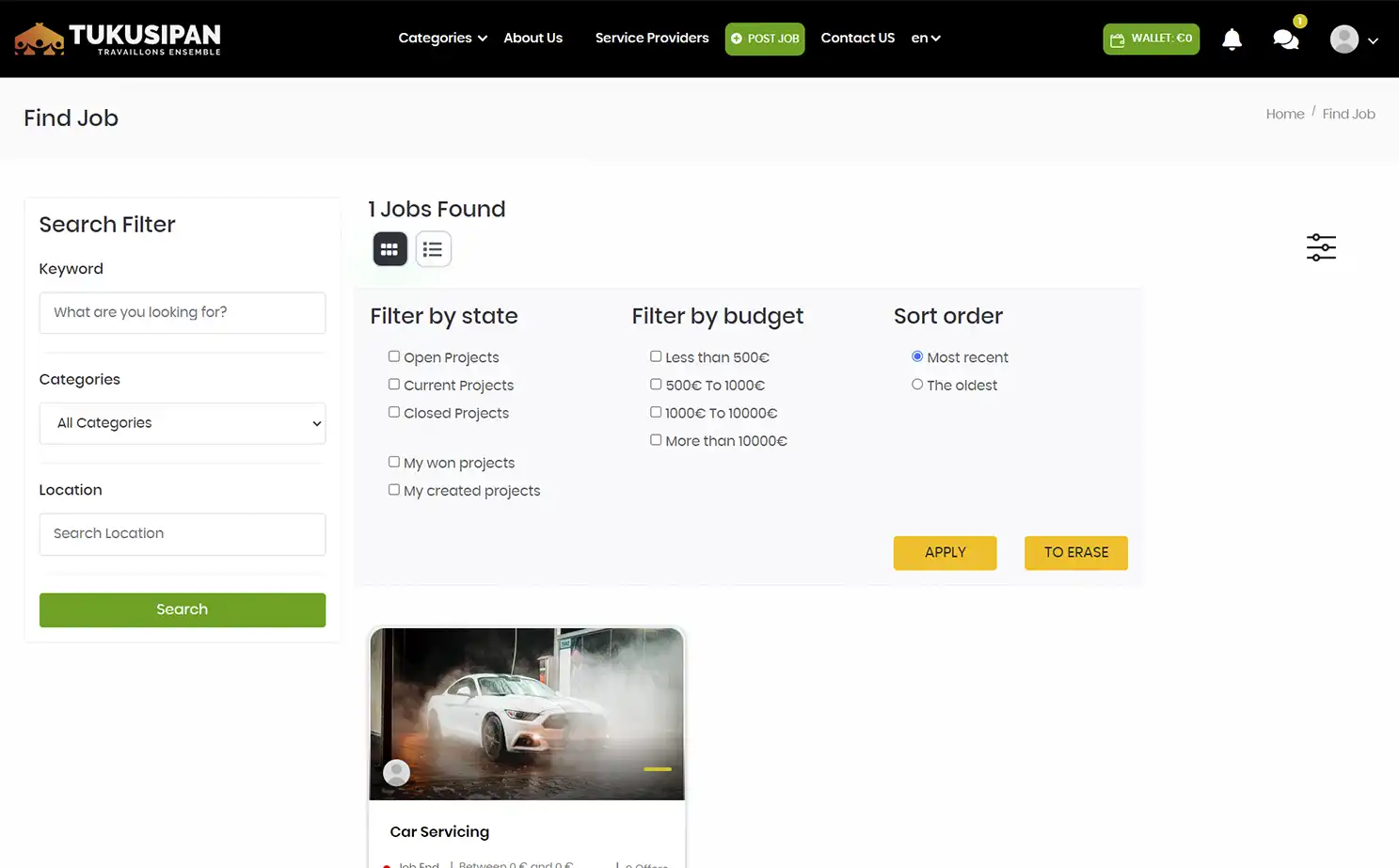Click the keyword search input field
This screenshot has height=868, width=1399.
click(x=182, y=312)
